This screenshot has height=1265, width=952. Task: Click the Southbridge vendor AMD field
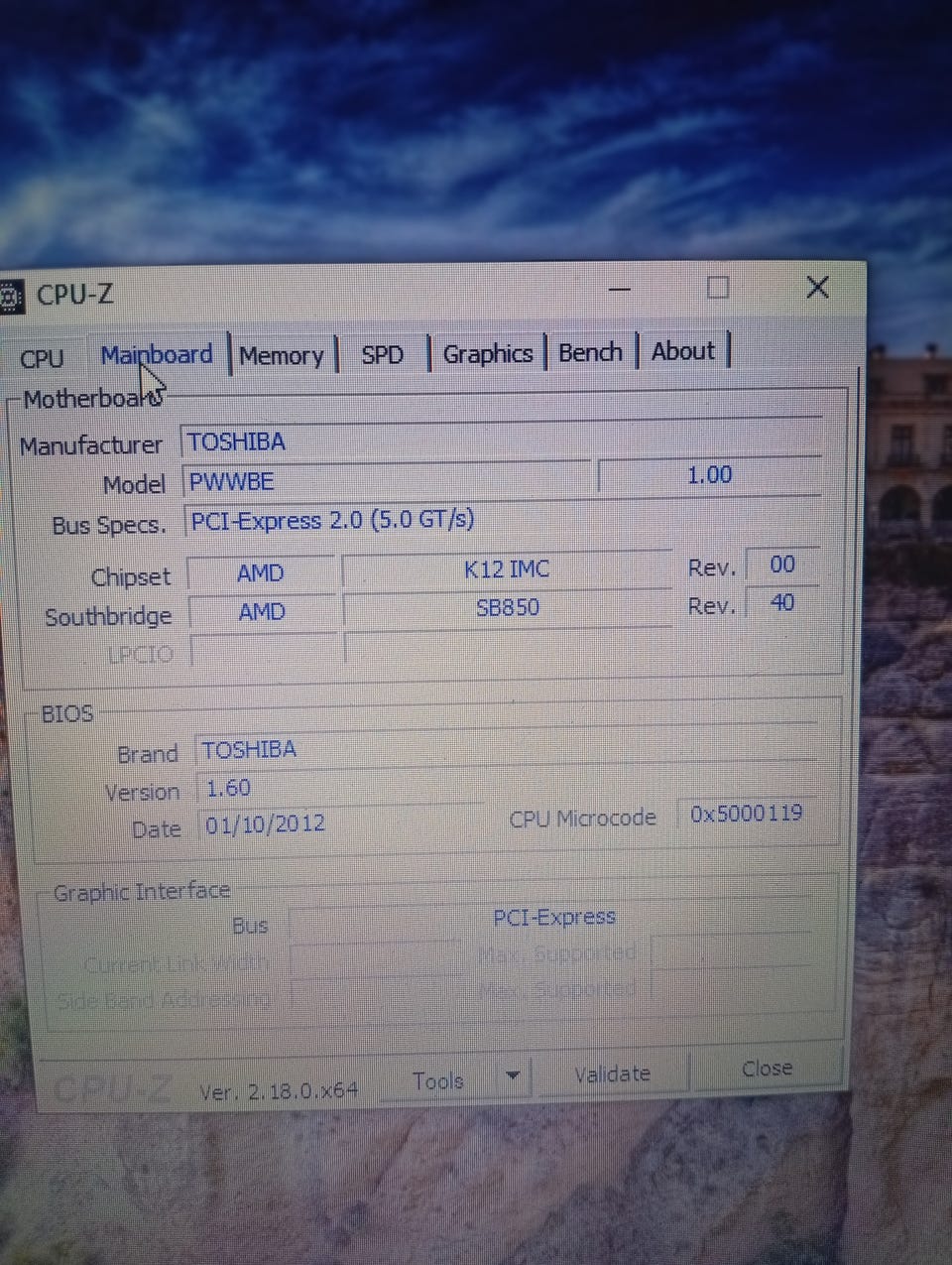tap(262, 611)
